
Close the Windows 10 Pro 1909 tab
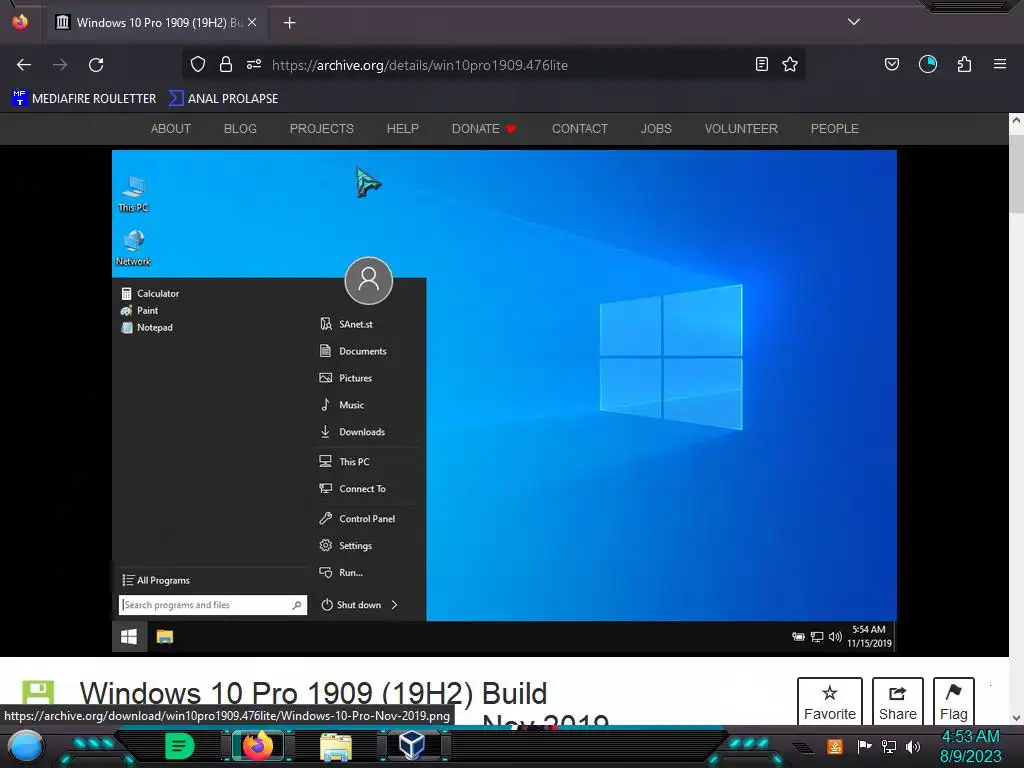[252, 22]
